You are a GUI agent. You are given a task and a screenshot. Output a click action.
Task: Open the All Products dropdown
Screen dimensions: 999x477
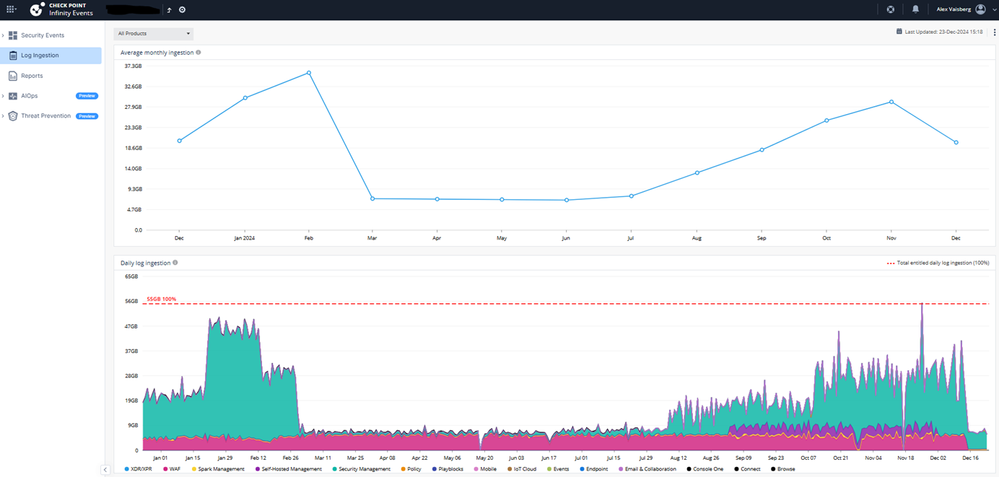(153, 33)
